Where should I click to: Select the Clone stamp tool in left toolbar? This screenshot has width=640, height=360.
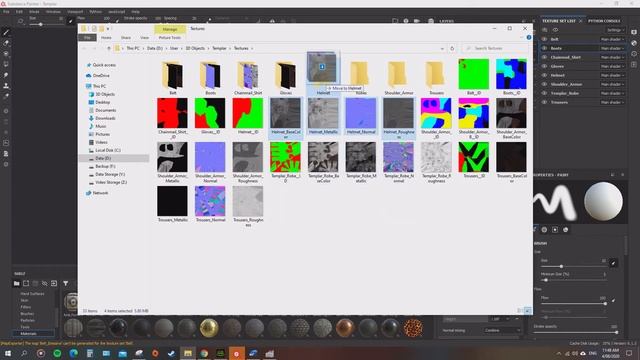click(6, 86)
